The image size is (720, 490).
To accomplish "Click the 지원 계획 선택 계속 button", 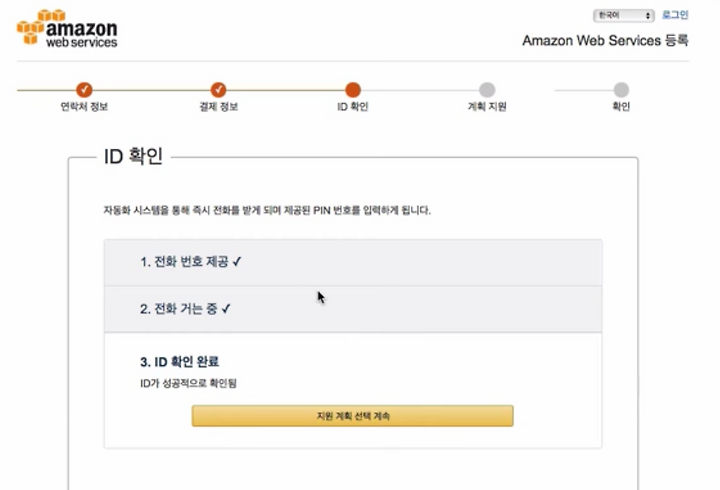I will click(x=353, y=416).
